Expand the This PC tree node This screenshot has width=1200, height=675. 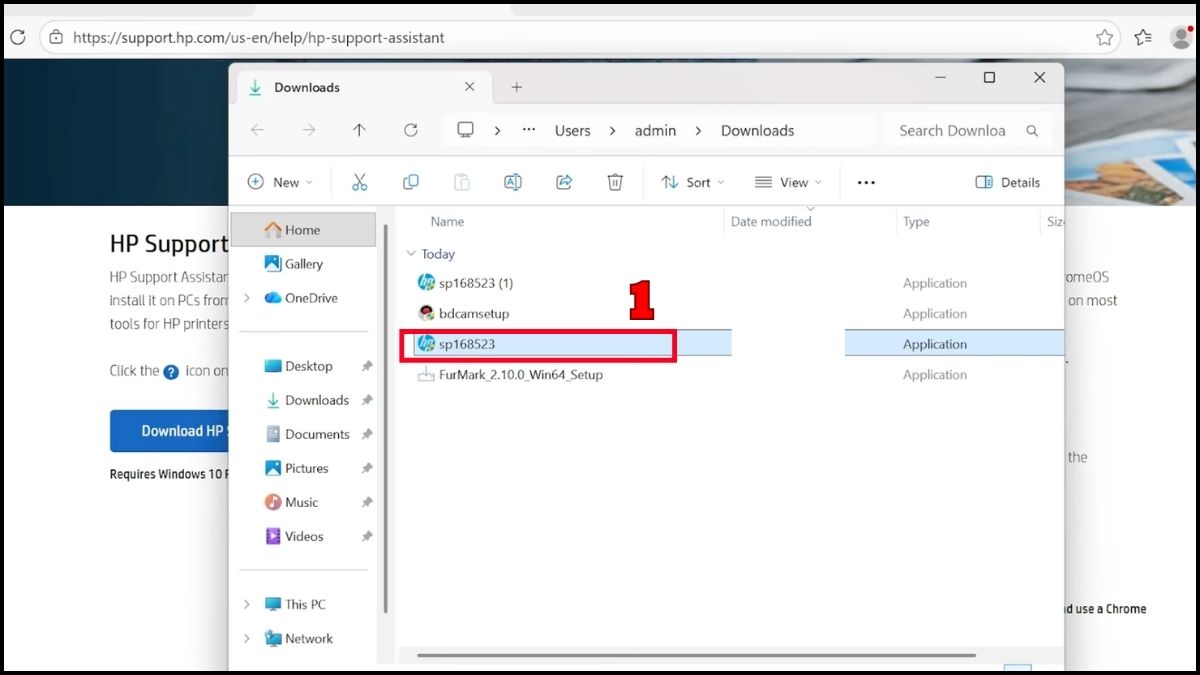[247, 604]
